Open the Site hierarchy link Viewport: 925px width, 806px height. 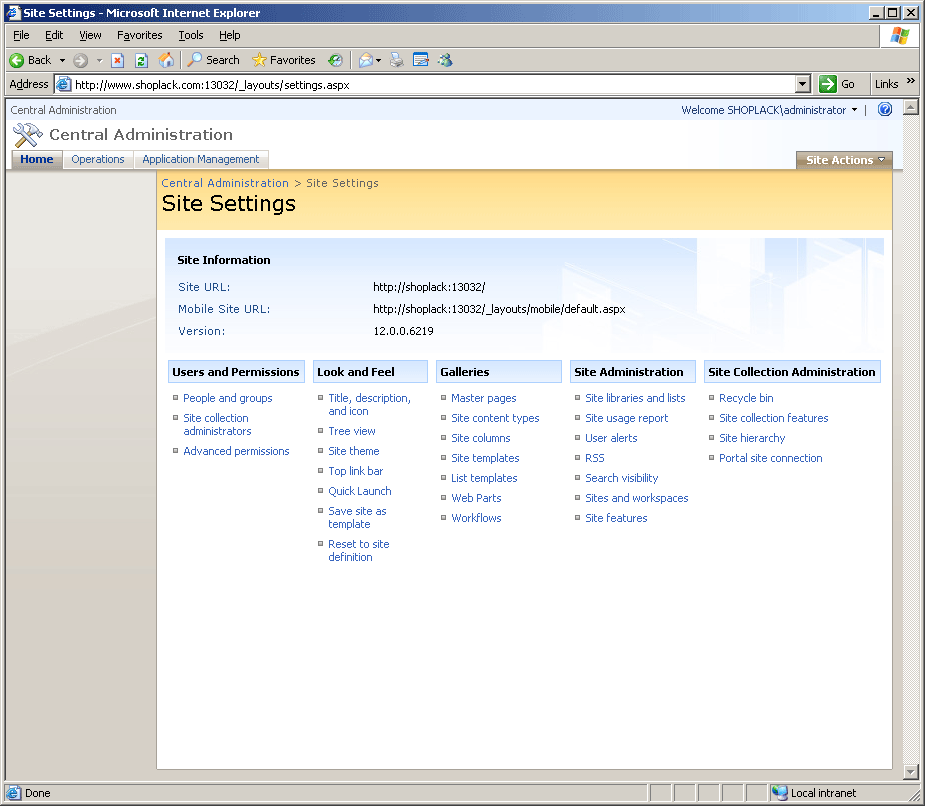coord(752,438)
